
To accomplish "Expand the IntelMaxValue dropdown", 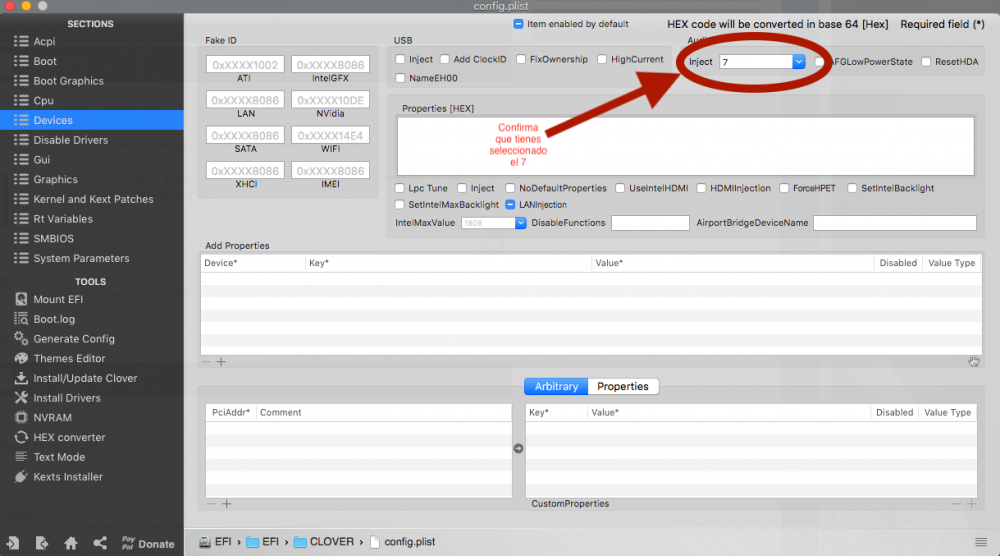I will point(520,223).
